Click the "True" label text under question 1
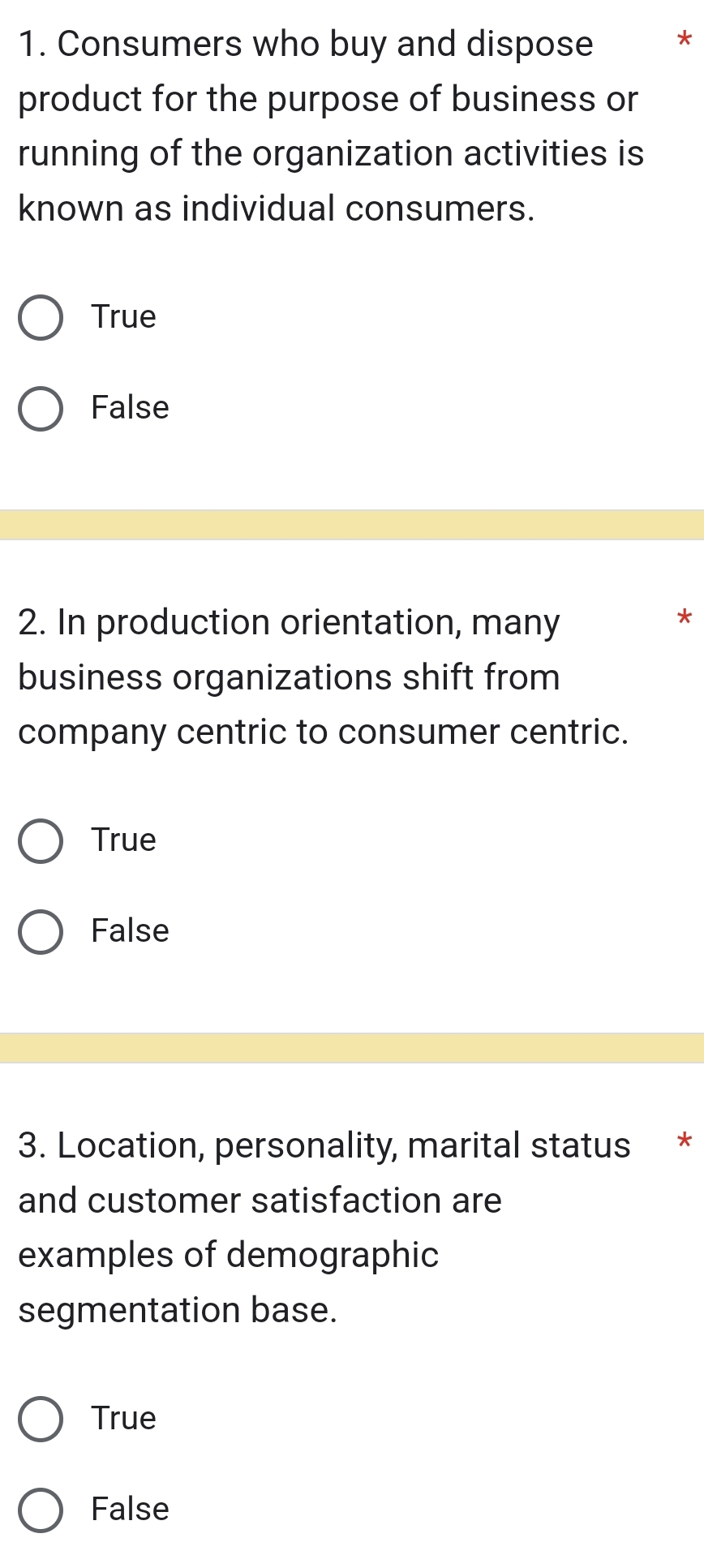 (123, 316)
